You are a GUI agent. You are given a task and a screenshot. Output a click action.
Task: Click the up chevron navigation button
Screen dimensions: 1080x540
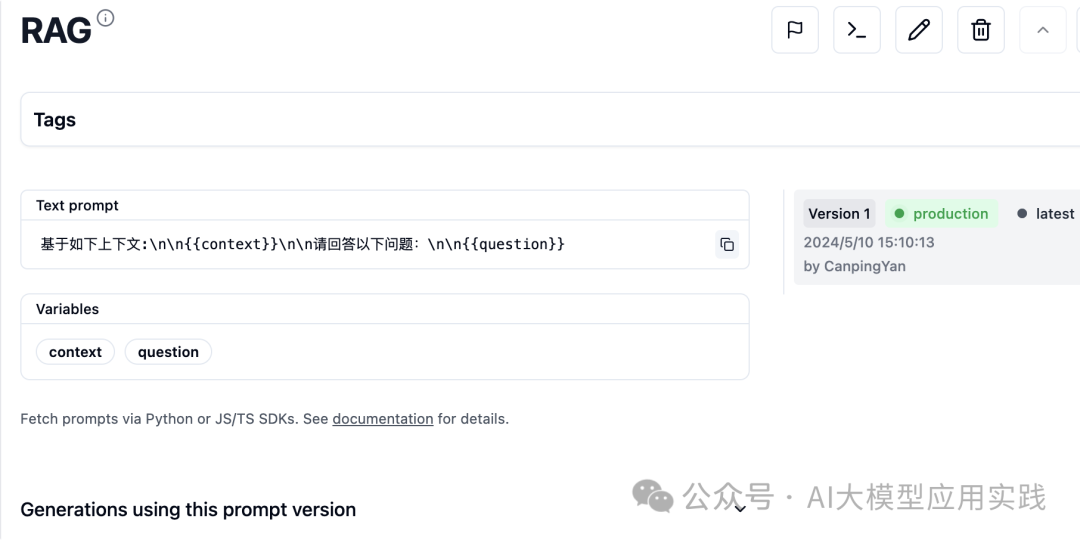1043,30
